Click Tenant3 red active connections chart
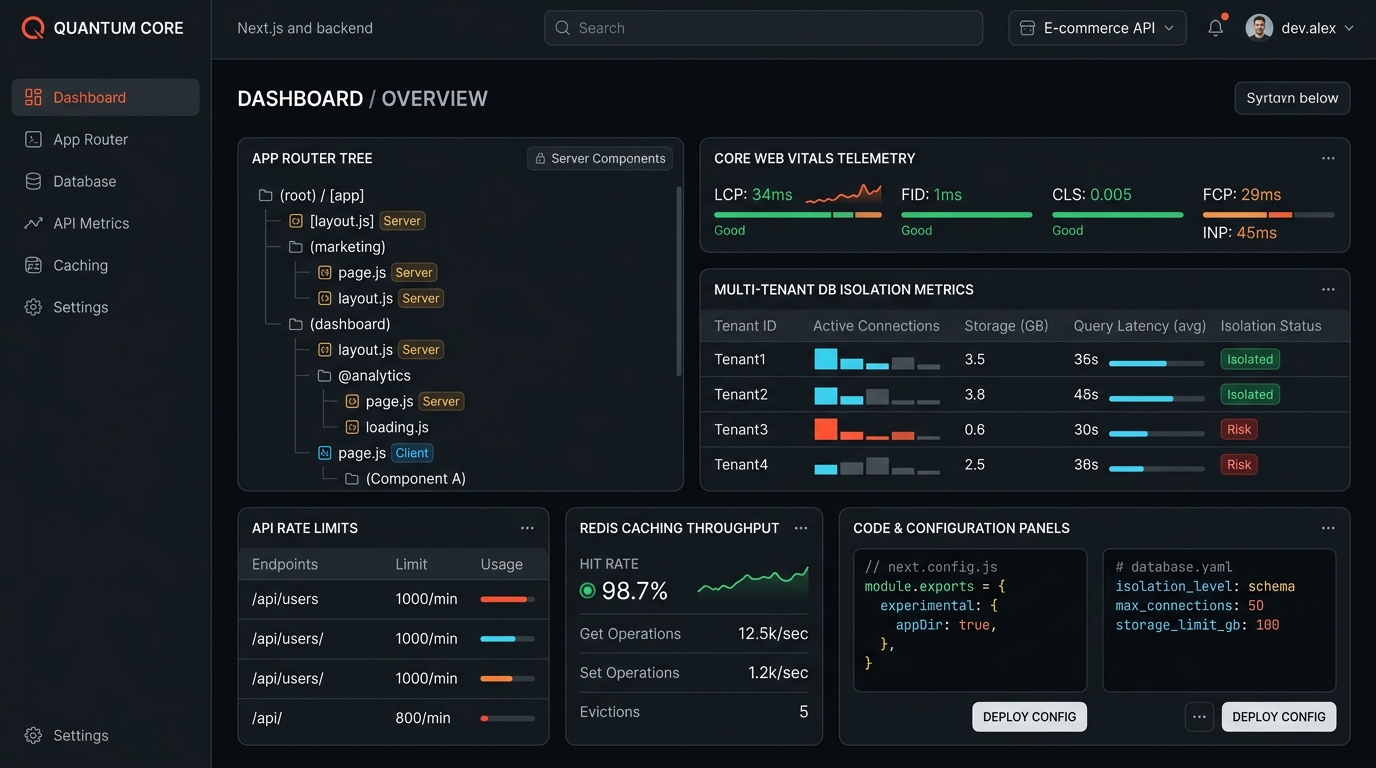The image size is (1376, 768). [x=877, y=429]
